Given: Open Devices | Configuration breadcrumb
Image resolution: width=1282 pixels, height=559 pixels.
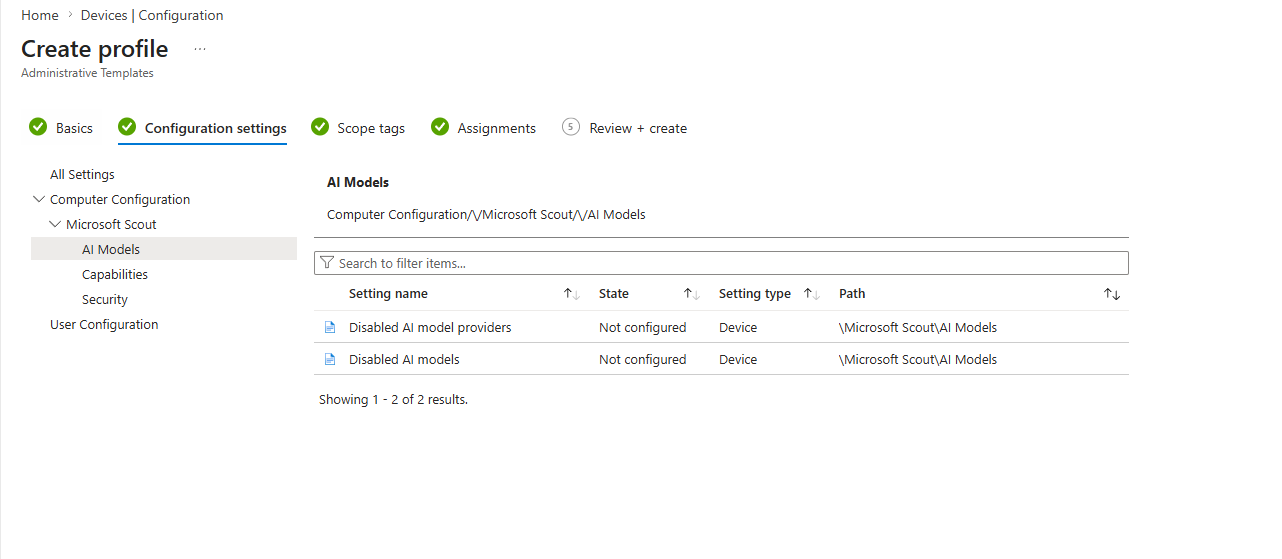Looking at the screenshot, I should (152, 15).
